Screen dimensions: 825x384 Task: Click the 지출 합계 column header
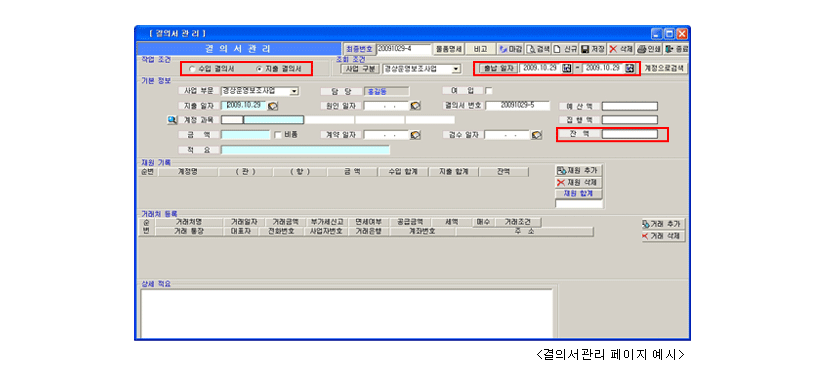click(454, 172)
